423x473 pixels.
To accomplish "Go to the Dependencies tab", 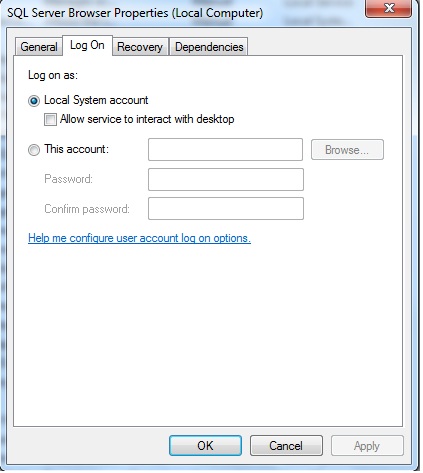I will pyautogui.click(x=209, y=47).
